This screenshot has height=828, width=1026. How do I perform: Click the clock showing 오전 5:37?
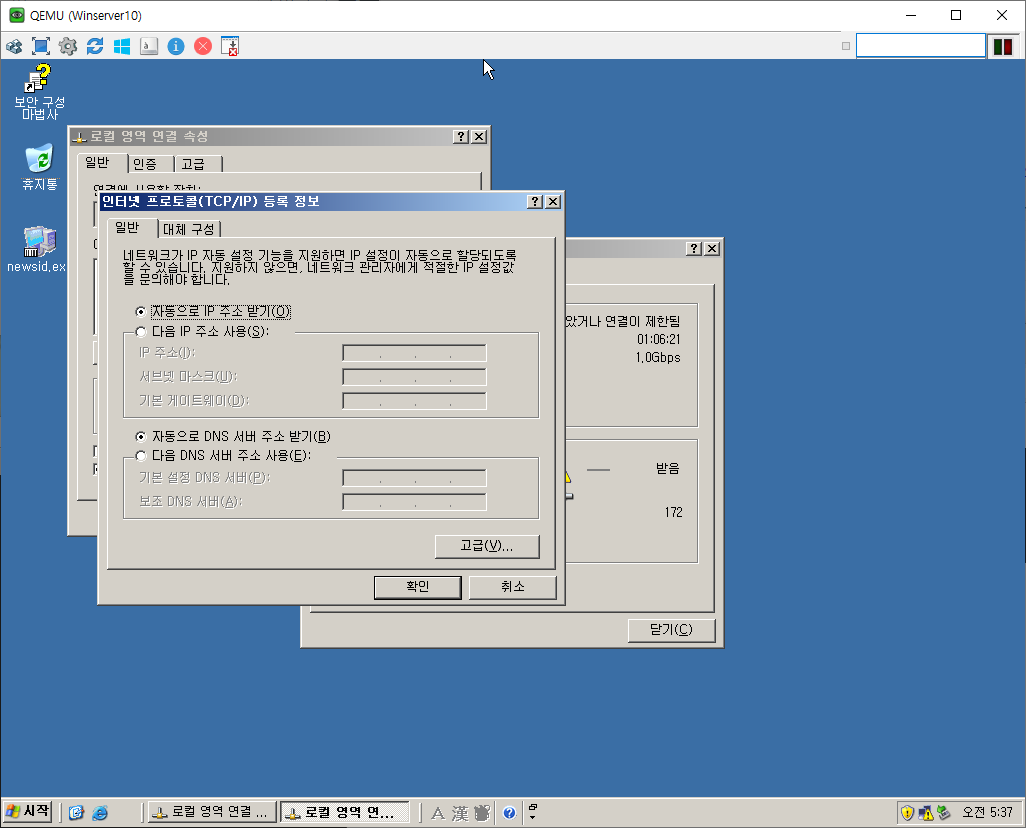(987, 812)
